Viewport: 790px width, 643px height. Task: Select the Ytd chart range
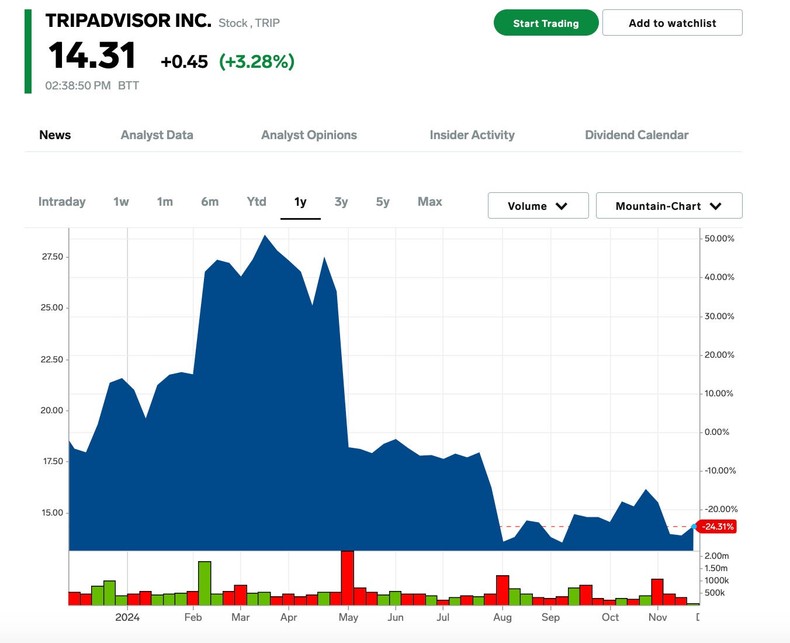[256, 202]
